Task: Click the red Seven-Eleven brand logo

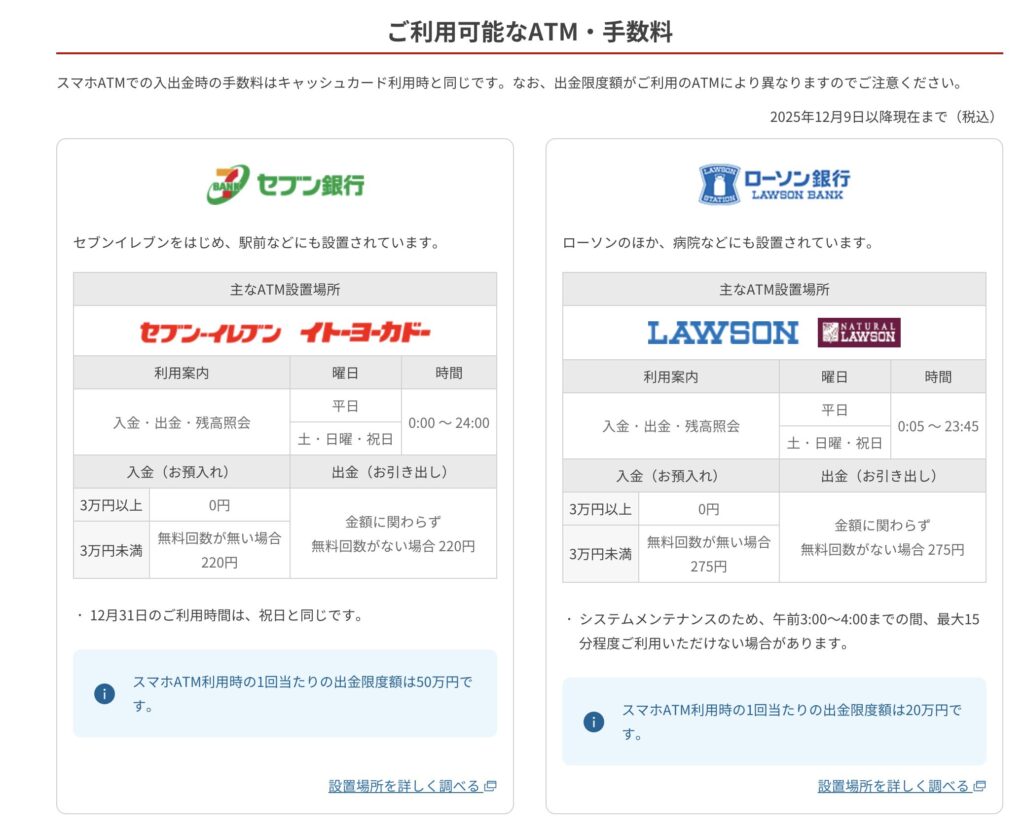Action: tap(210, 332)
